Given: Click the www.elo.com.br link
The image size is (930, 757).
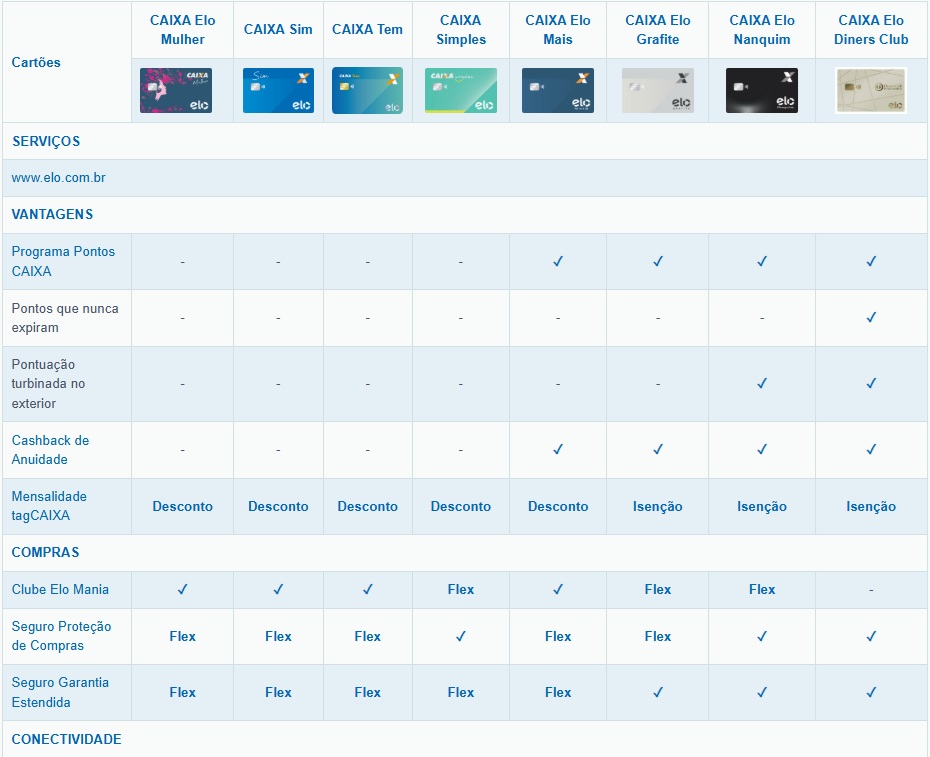Looking at the screenshot, I should pyautogui.click(x=59, y=178).
